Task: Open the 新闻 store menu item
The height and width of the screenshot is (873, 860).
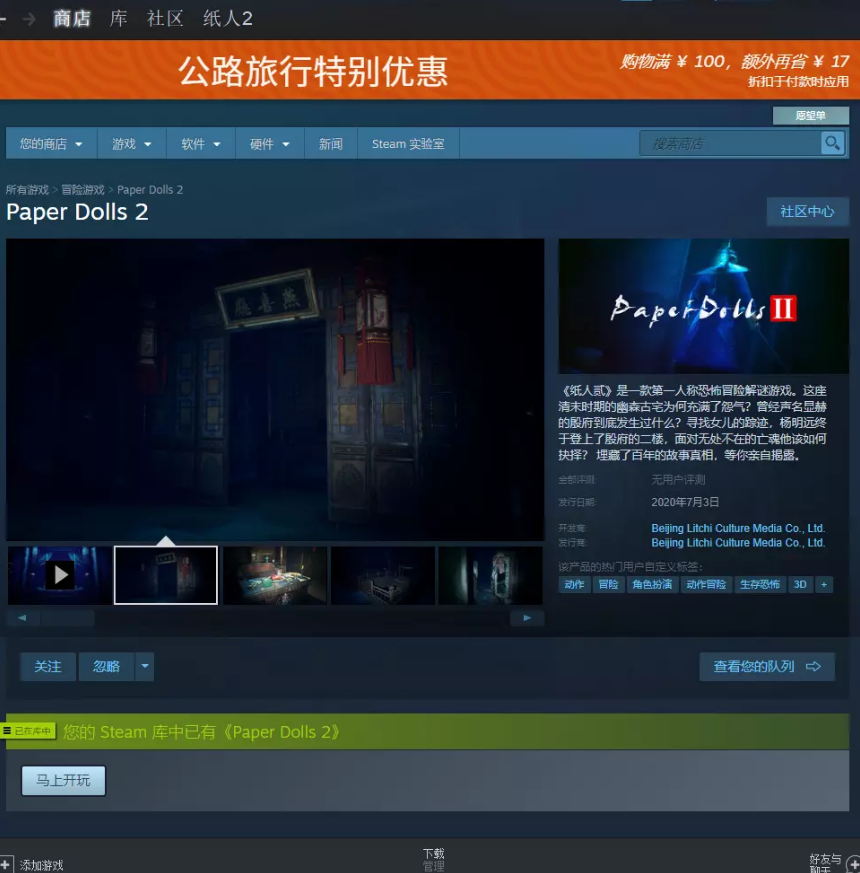Action: coord(331,144)
